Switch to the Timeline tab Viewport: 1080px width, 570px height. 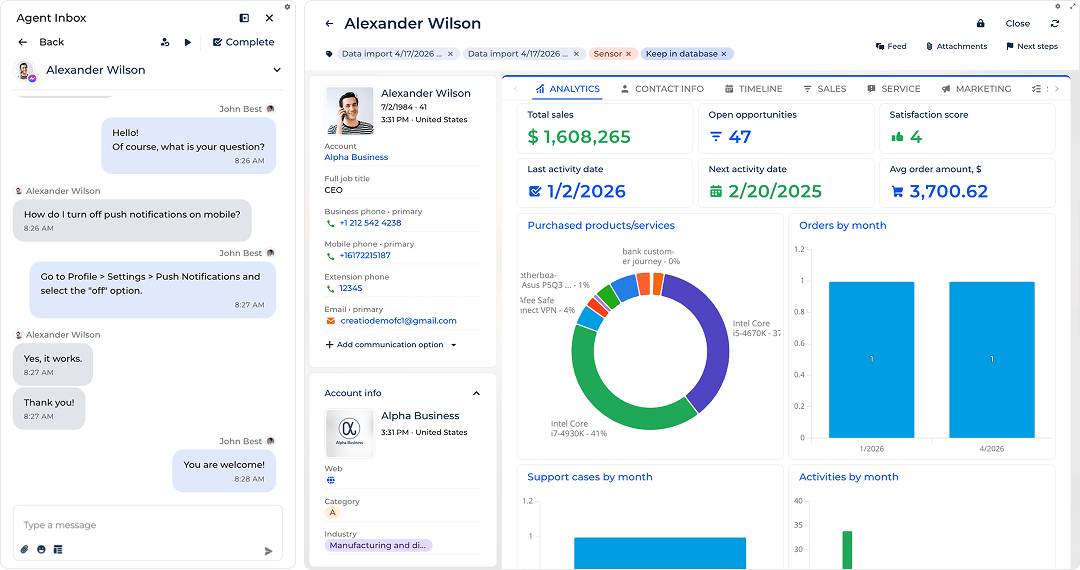(x=754, y=89)
